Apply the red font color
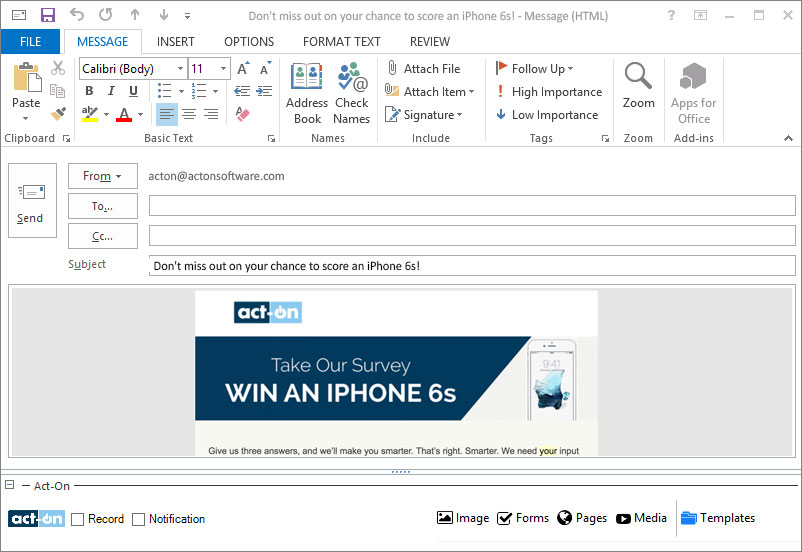The height and width of the screenshot is (552, 802). [124, 114]
